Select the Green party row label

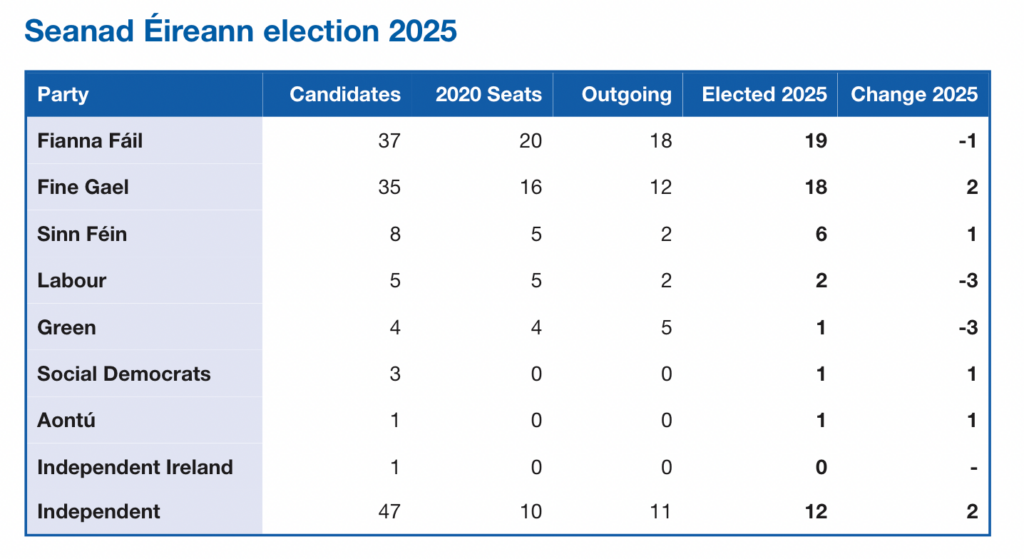[65, 327]
